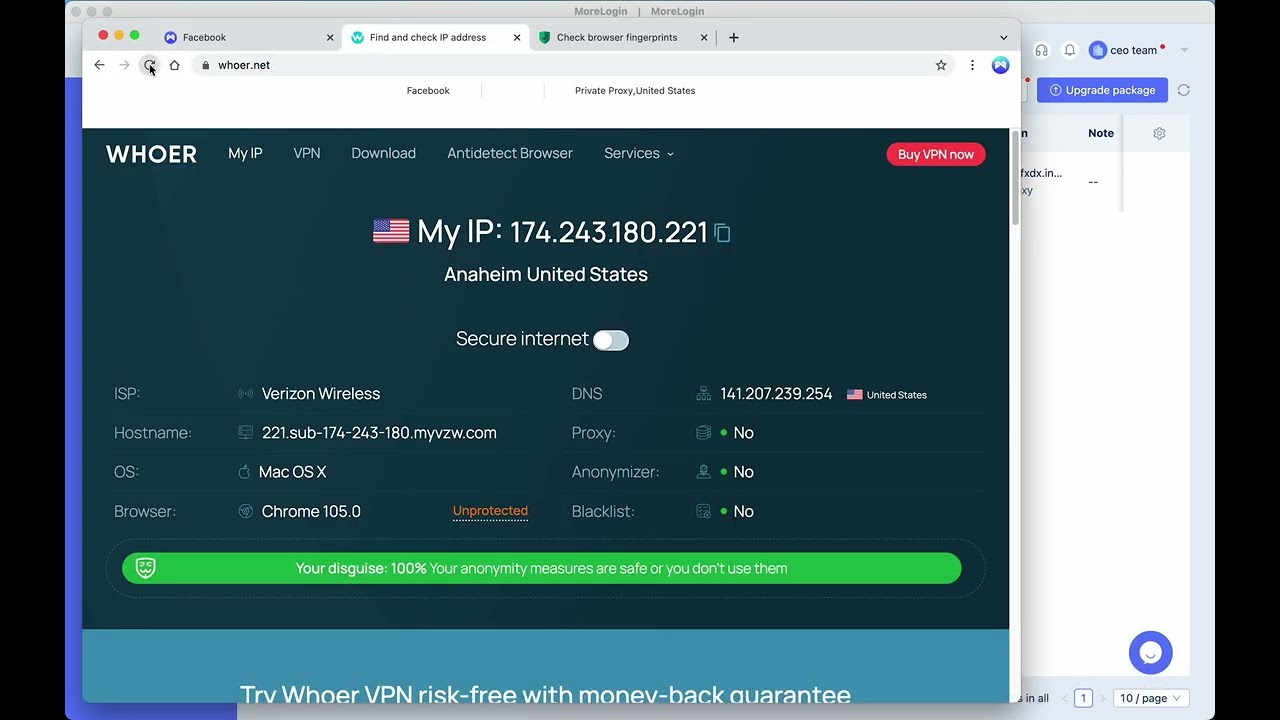Click the page vertical scrollbar

1015,177
